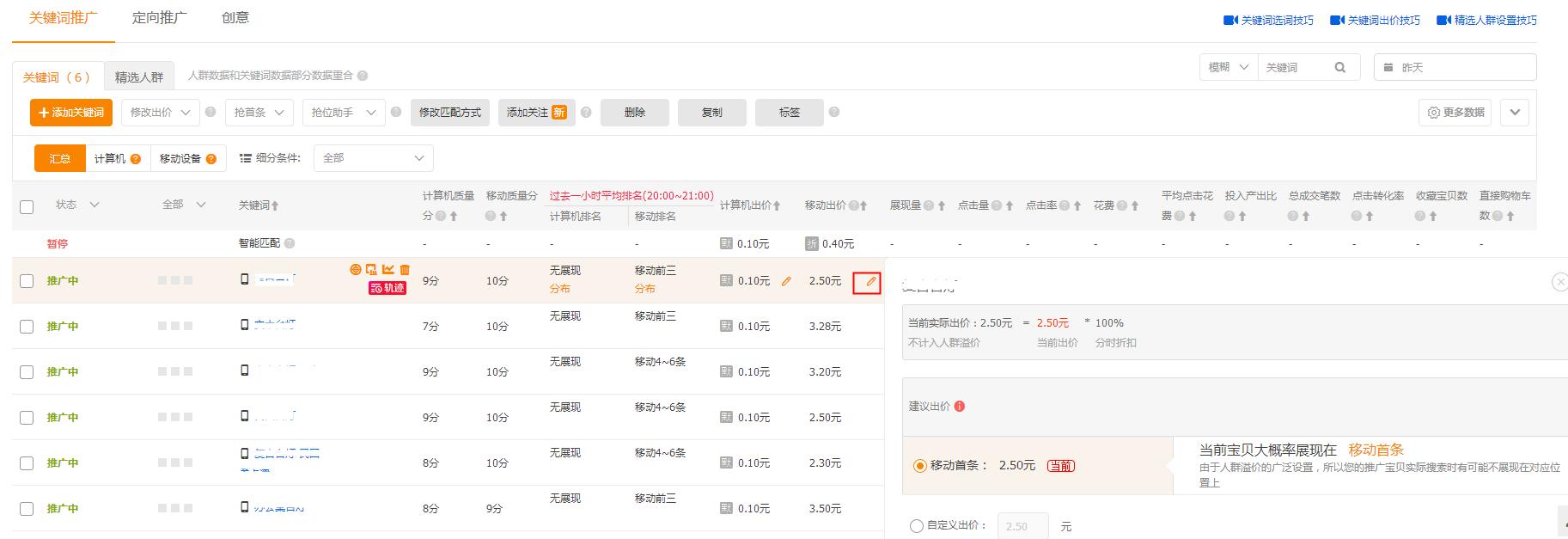
Task: Click help icon after 人群数据和关键词数据部分数据重合
Action: pyautogui.click(x=363, y=76)
